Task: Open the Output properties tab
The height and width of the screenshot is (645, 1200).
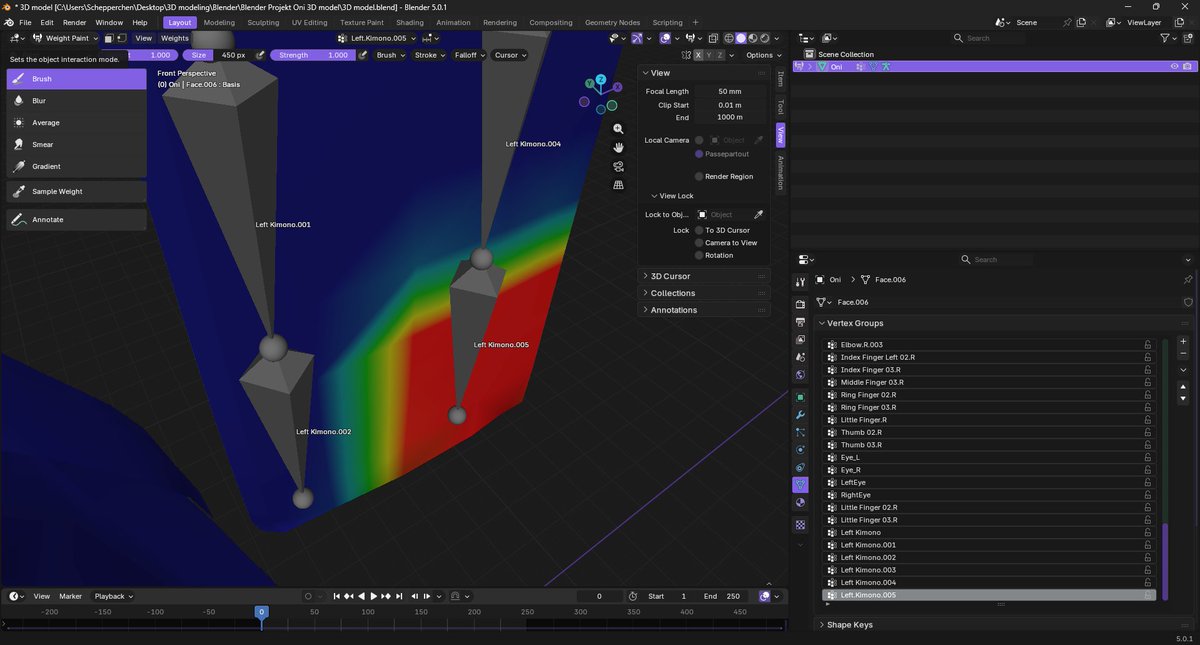Action: pyautogui.click(x=800, y=322)
